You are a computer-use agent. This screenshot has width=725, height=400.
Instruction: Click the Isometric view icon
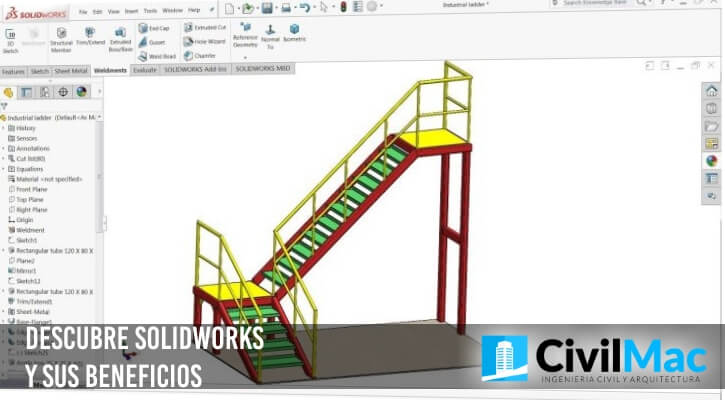[294, 34]
